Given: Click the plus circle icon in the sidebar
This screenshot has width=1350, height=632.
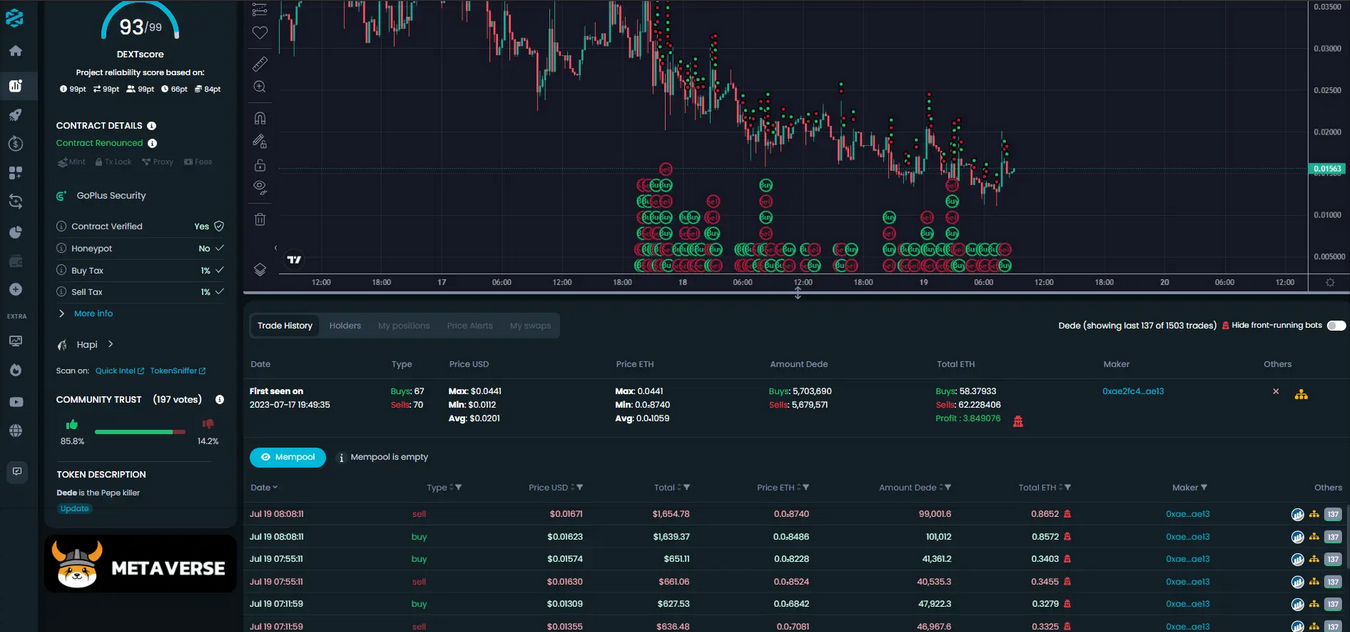Looking at the screenshot, I should point(15,290).
